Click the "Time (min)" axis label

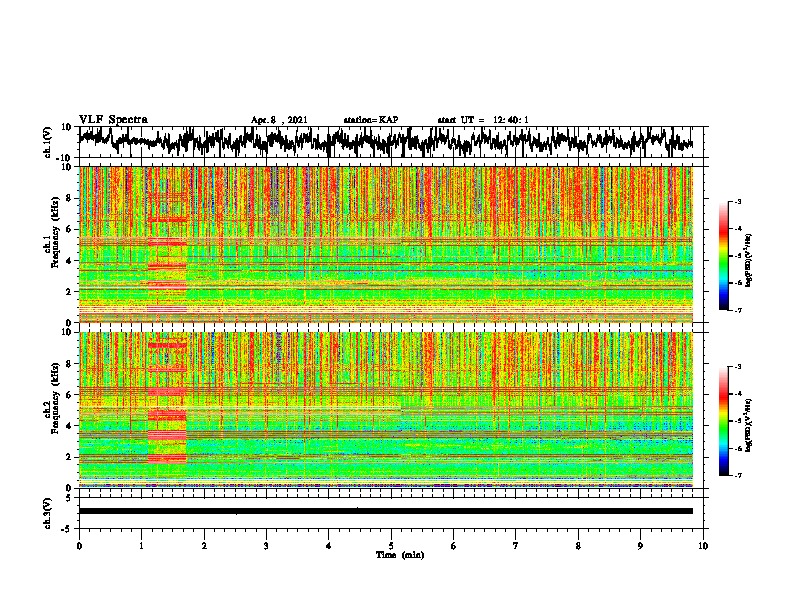(400, 555)
